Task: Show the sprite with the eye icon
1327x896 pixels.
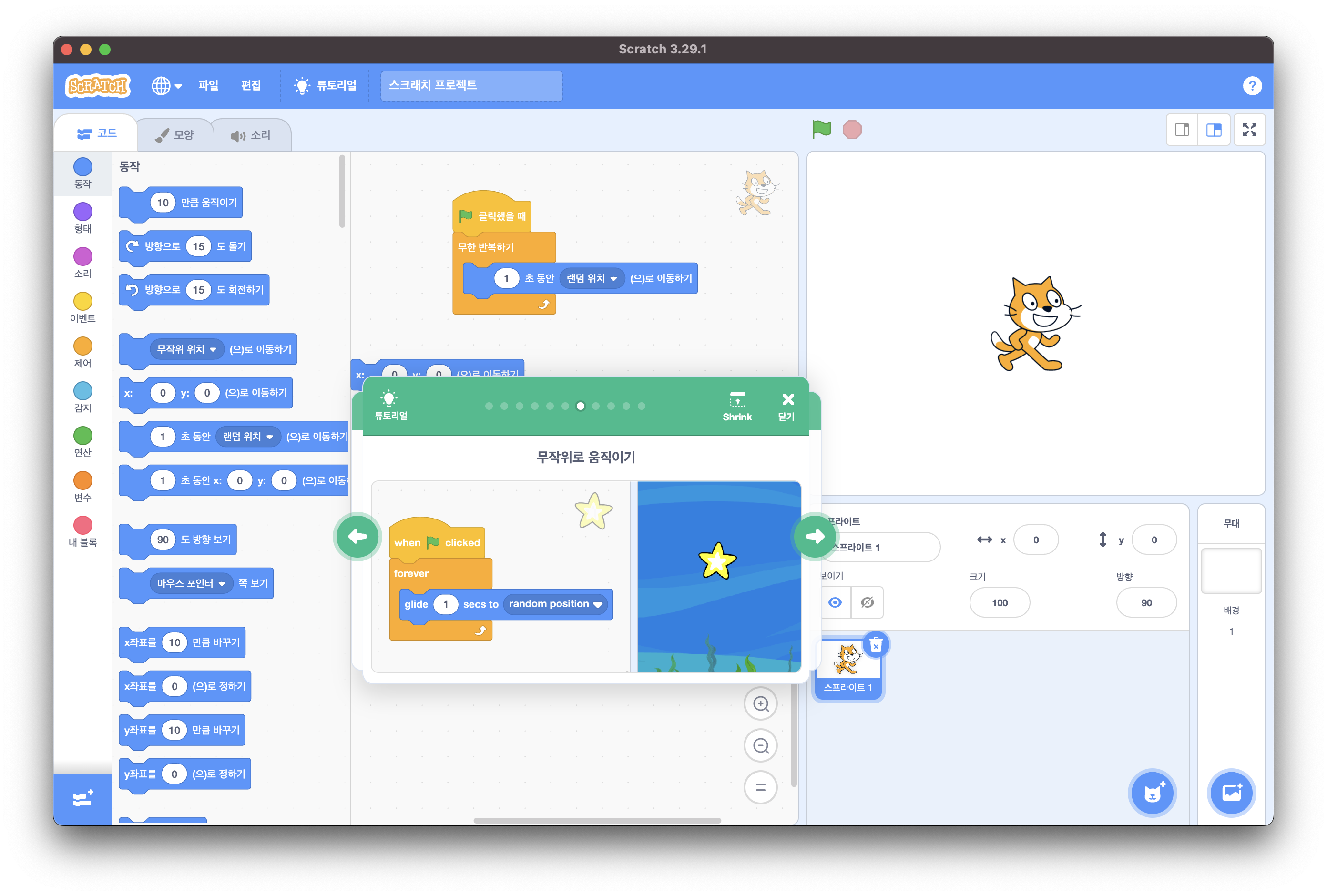Action: (835, 602)
